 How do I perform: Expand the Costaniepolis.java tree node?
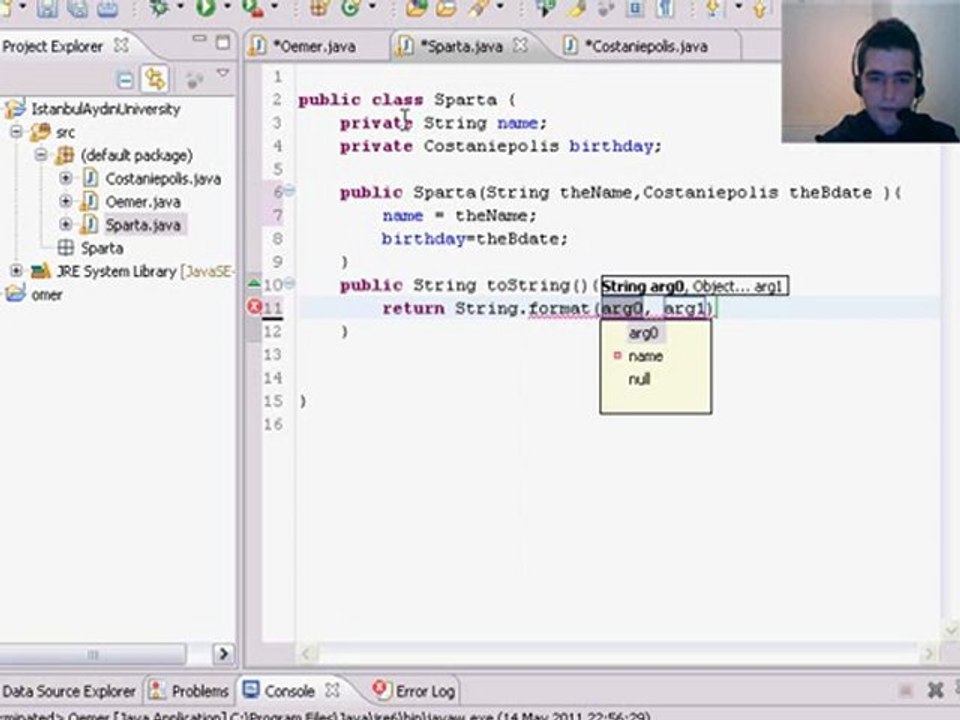point(66,178)
